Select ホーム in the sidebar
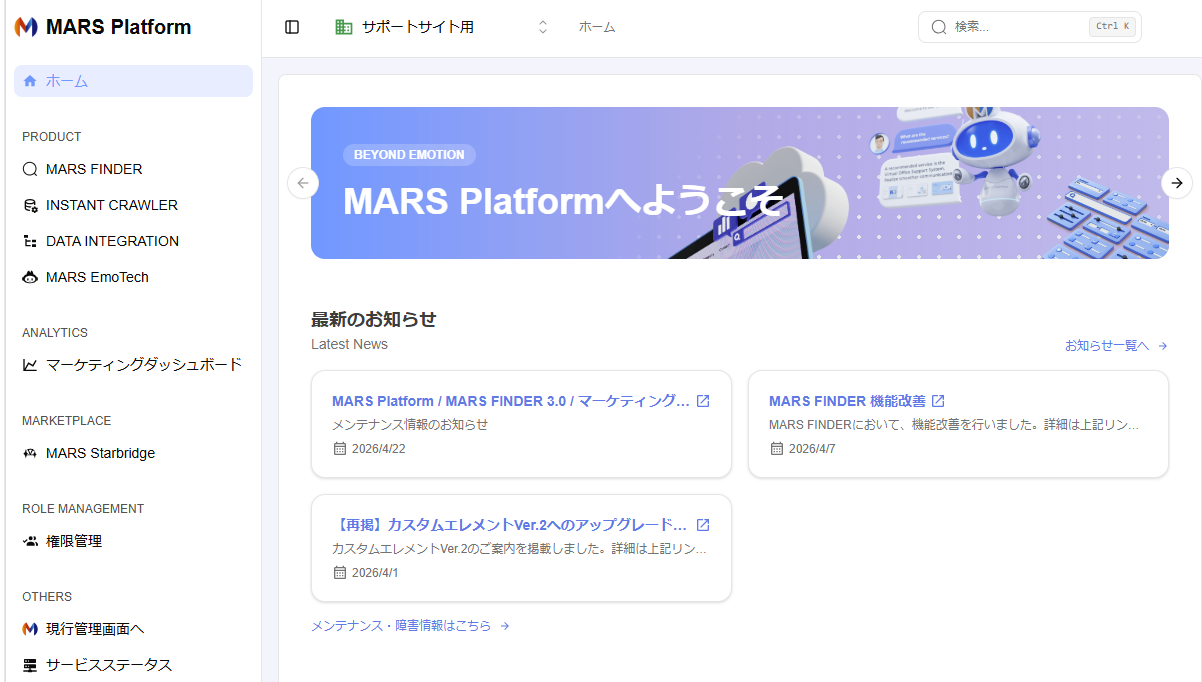Image resolution: width=1202 pixels, height=682 pixels. tap(133, 81)
